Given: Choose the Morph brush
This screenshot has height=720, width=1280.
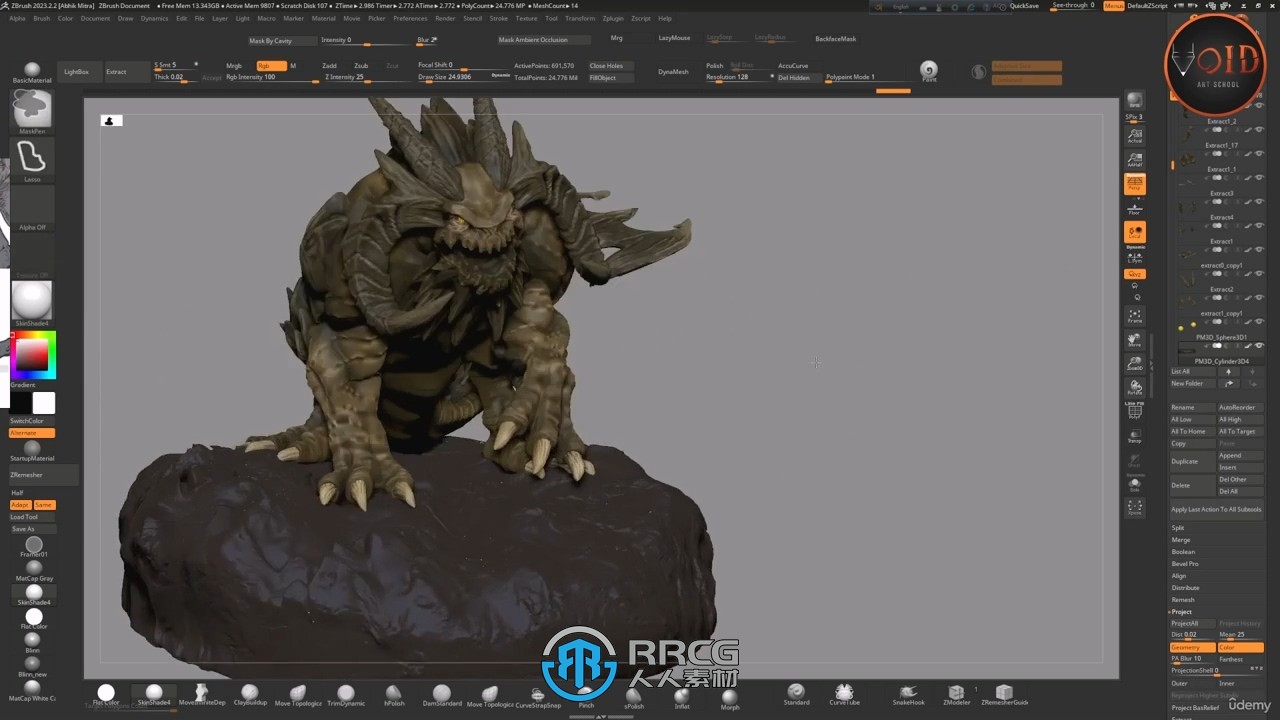Looking at the screenshot, I should [730, 698].
